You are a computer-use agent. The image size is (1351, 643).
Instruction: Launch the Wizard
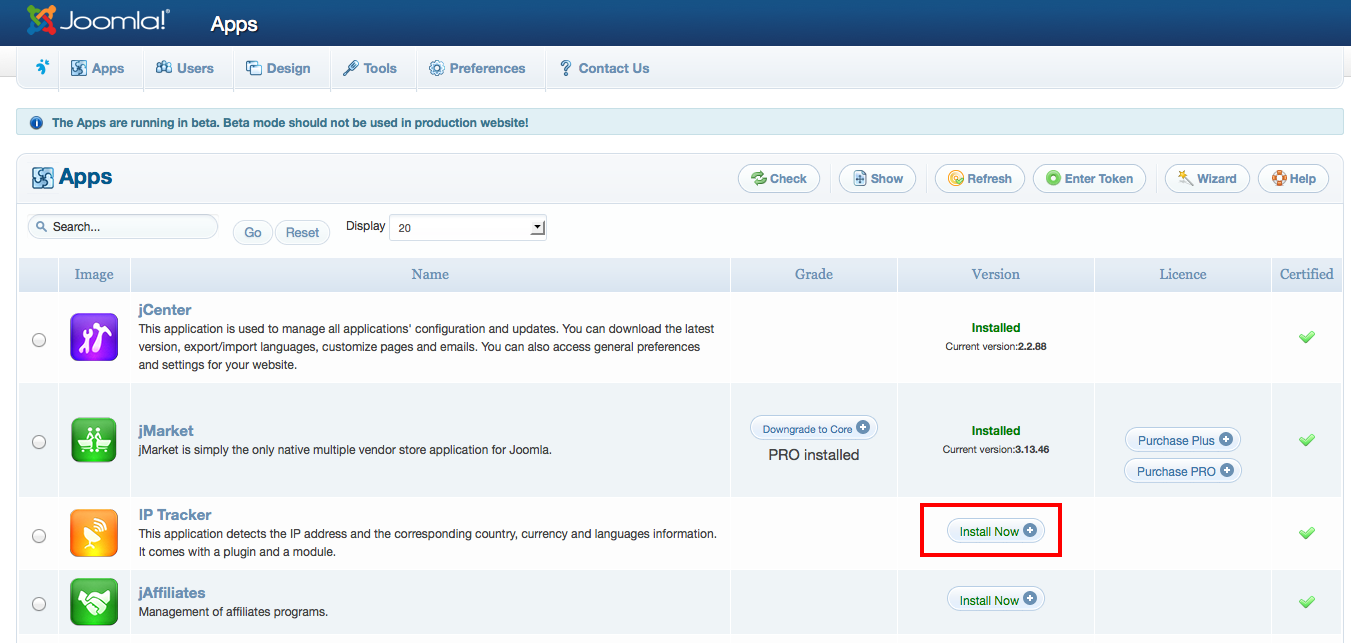[x=1207, y=179]
